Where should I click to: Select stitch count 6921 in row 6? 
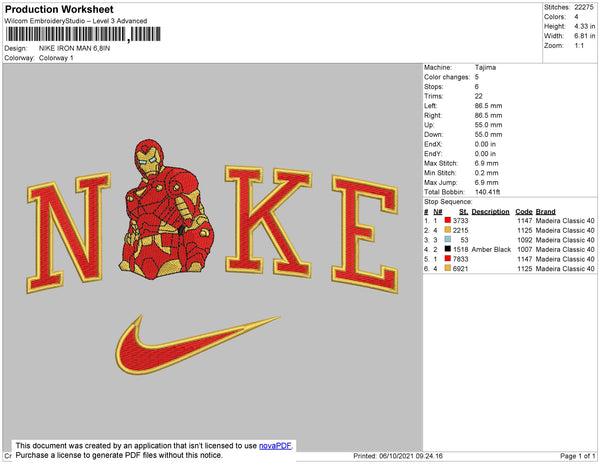461,269
